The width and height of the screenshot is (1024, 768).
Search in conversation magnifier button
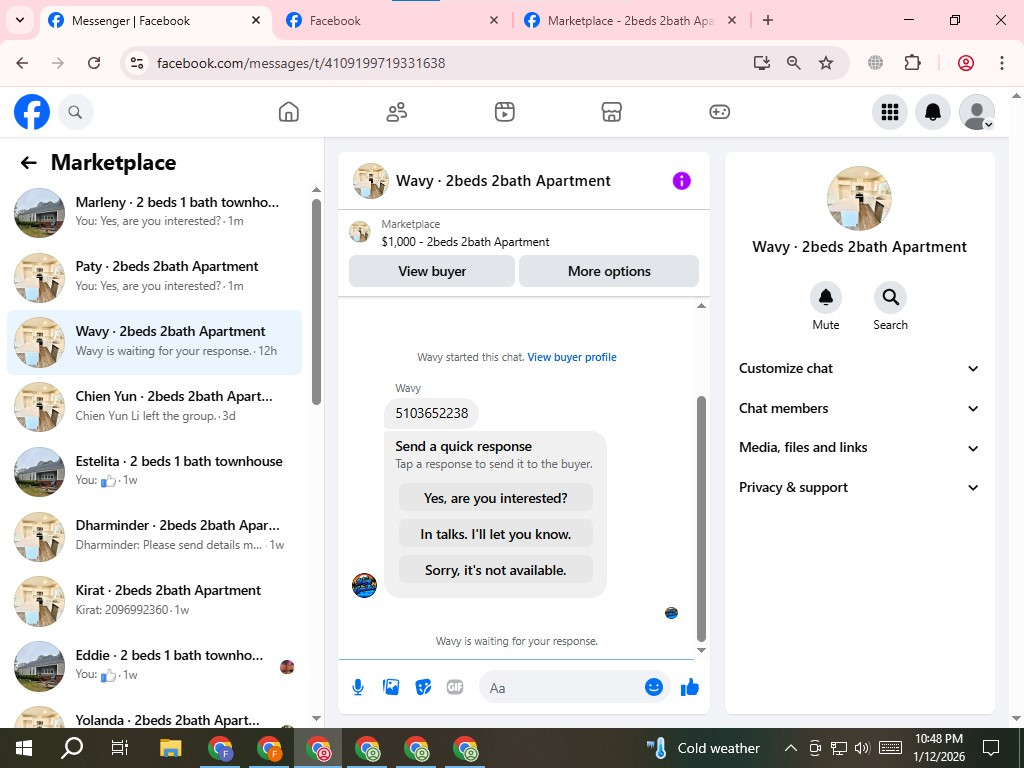click(890, 298)
